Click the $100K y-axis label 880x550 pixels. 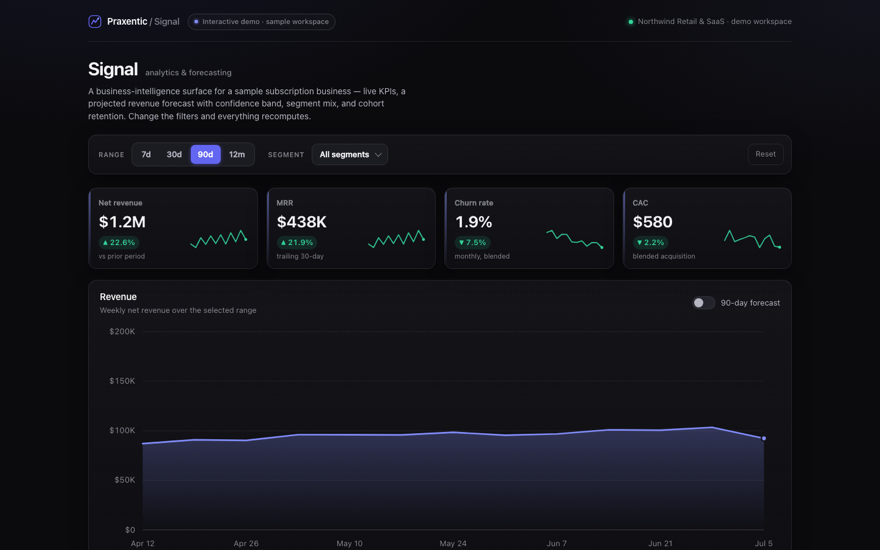(122, 430)
